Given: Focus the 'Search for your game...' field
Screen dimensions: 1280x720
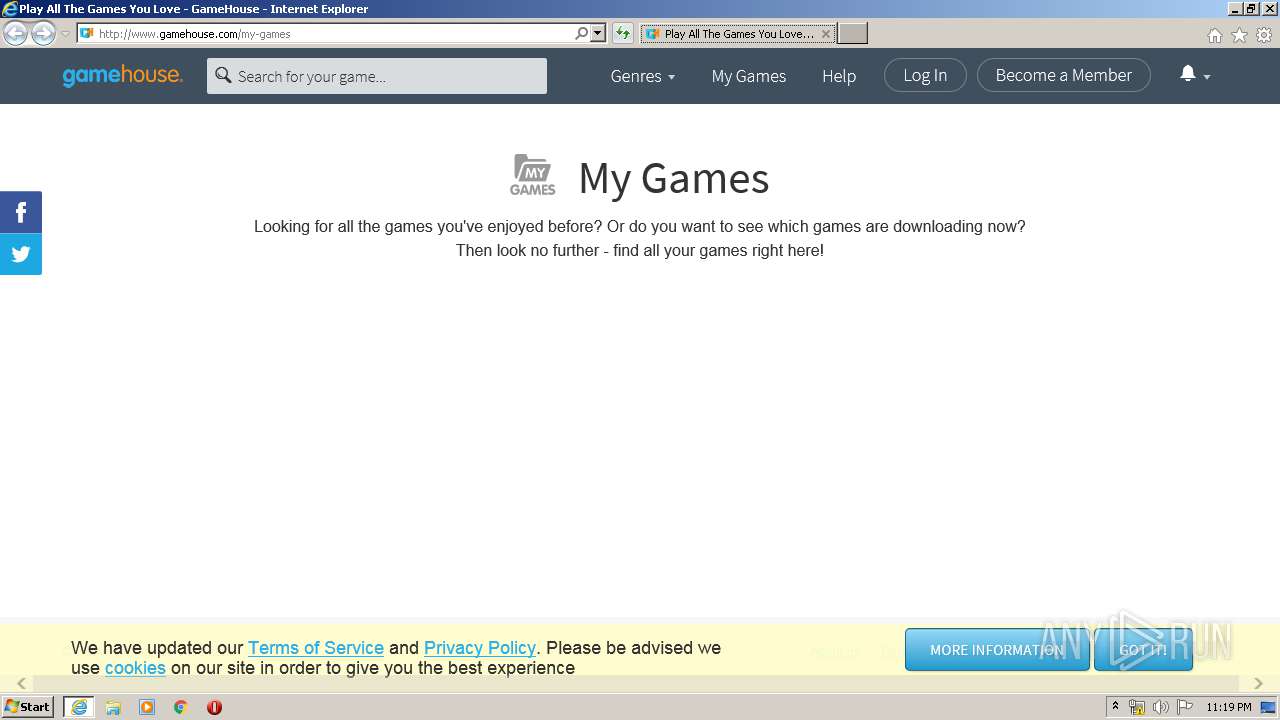Looking at the screenshot, I should click(377, 76).
